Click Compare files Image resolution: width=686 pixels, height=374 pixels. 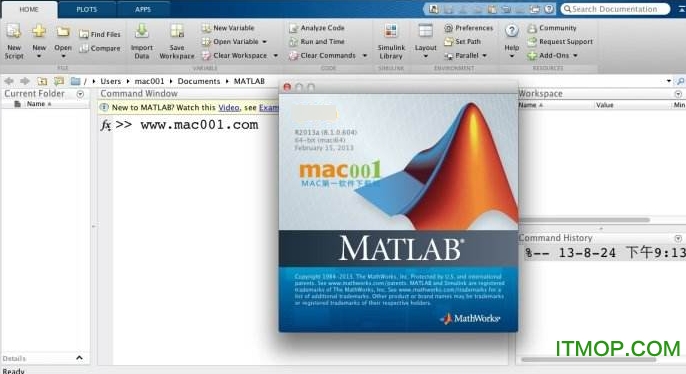click(100, 48)
